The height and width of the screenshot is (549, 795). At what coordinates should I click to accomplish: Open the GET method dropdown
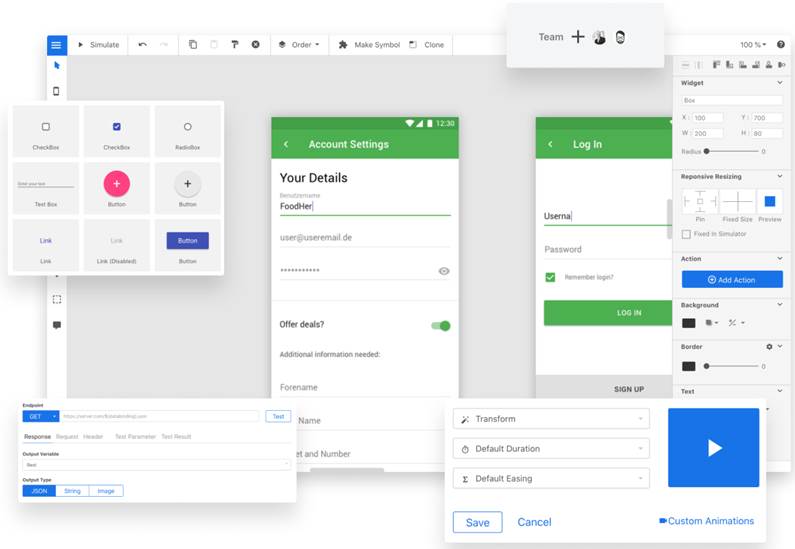coord(41,416)
